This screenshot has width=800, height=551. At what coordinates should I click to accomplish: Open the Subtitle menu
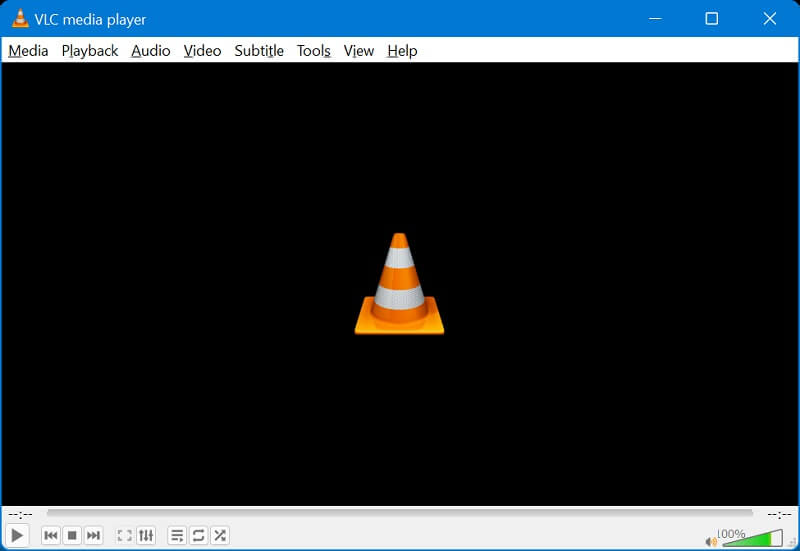pos(259,51)
